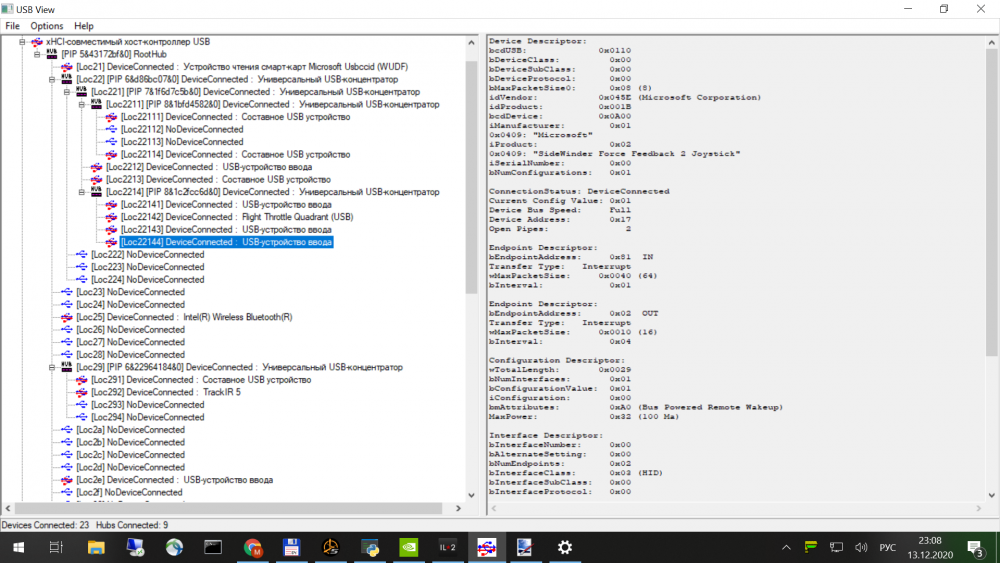Click the descriptor pane vertical scrollbar thumb
1000x563 pixels.
click(x=992, y=203)
